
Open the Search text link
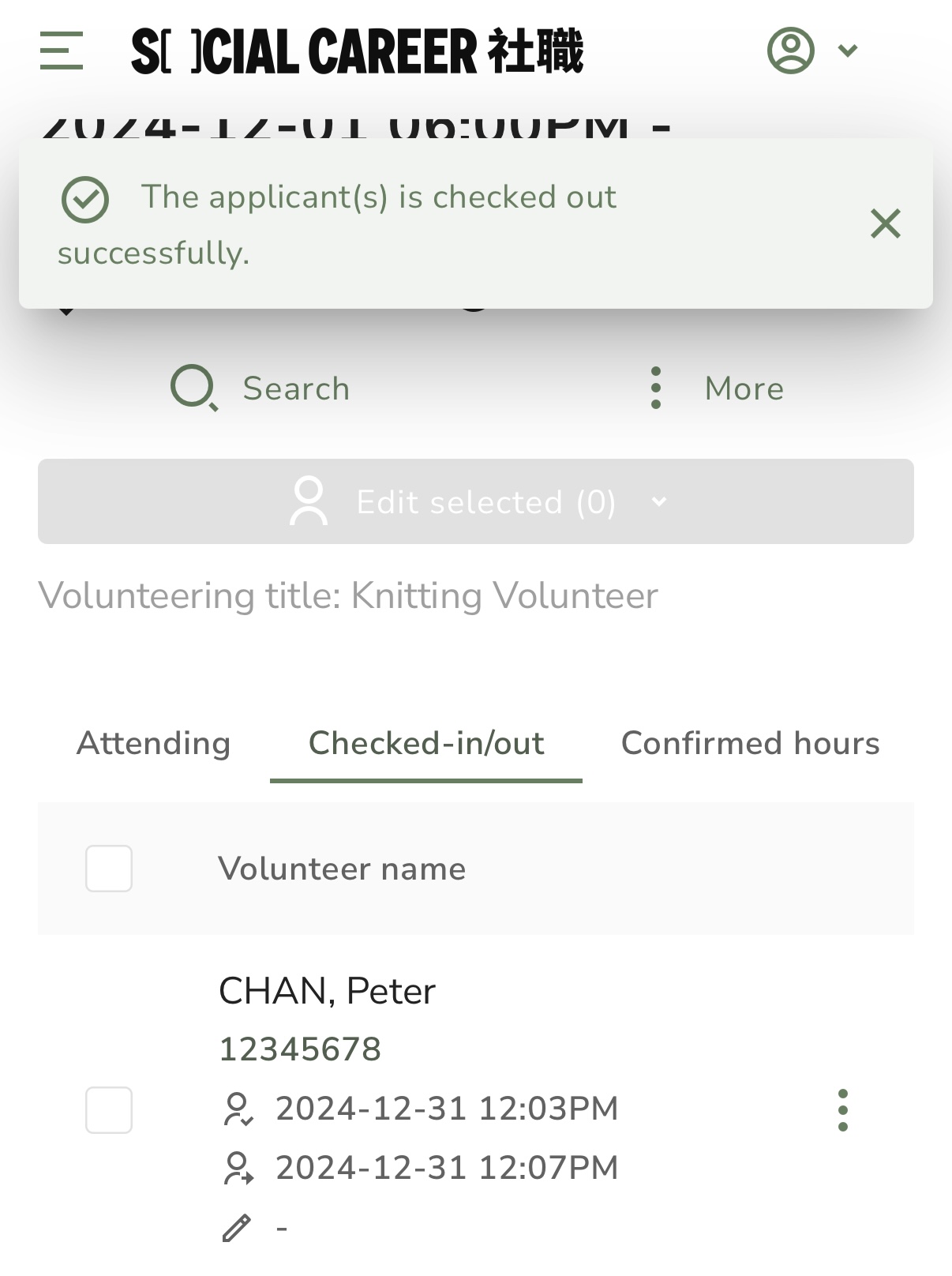click(x=296, y=388)
